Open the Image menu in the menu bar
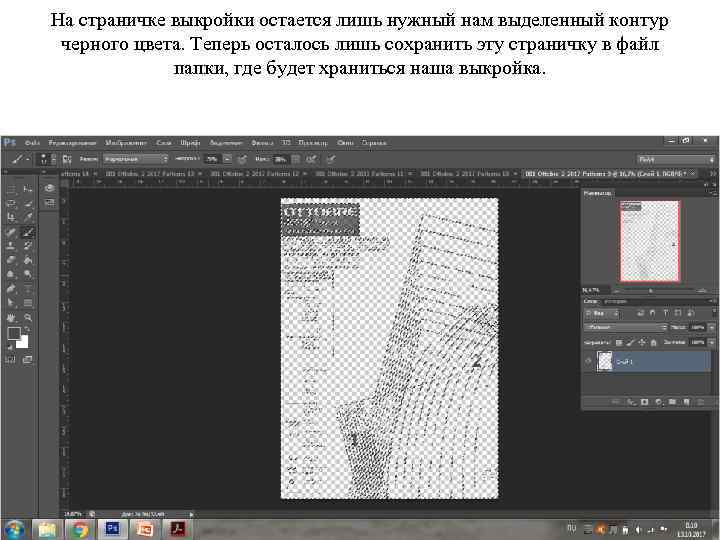This screenshot has height=540, width=720. [x=125, y=142]
